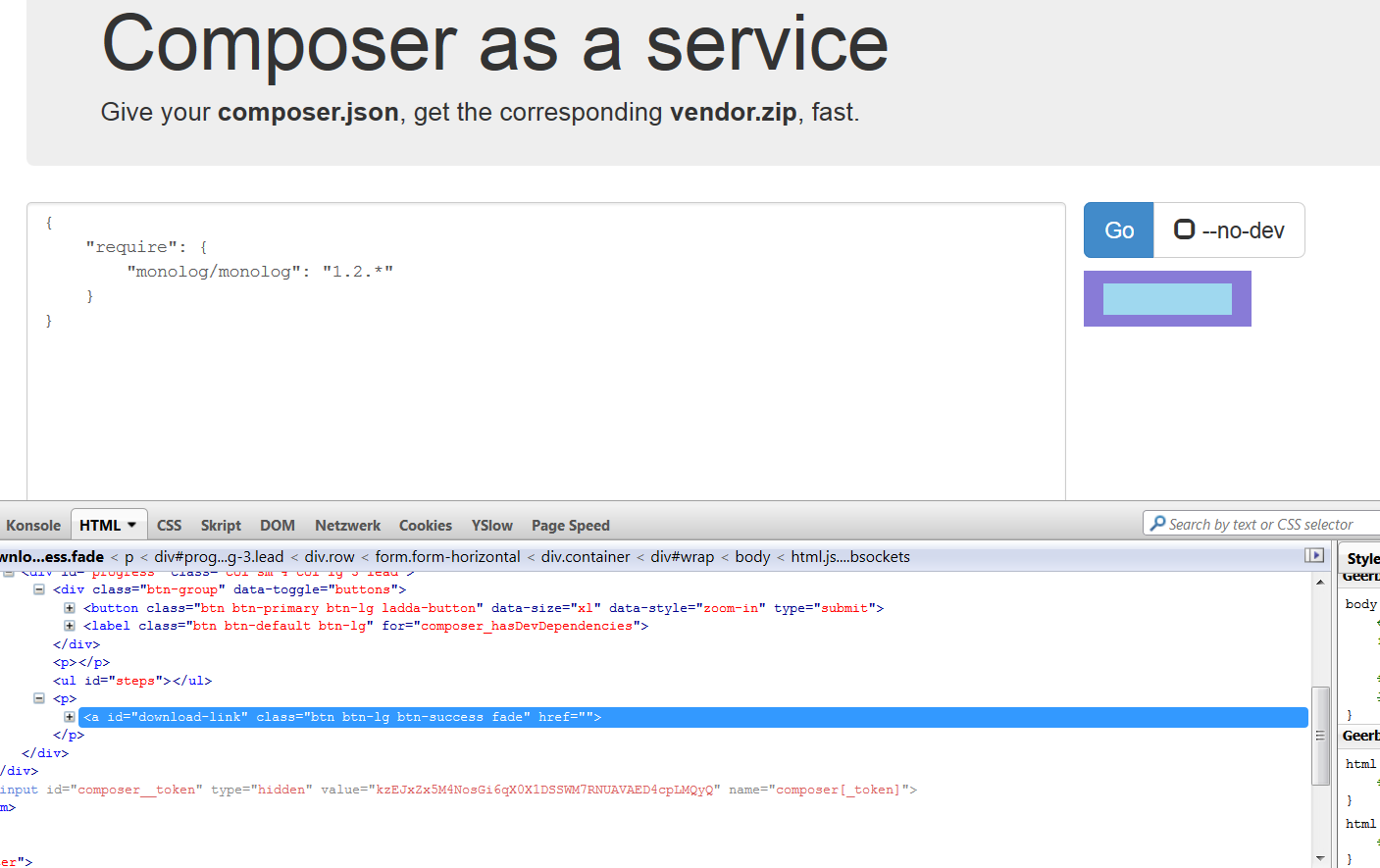Click the HTML panel scroll up arrow
The height and width of the screenshot is (868, 1380).
[x=1320, y=582]
